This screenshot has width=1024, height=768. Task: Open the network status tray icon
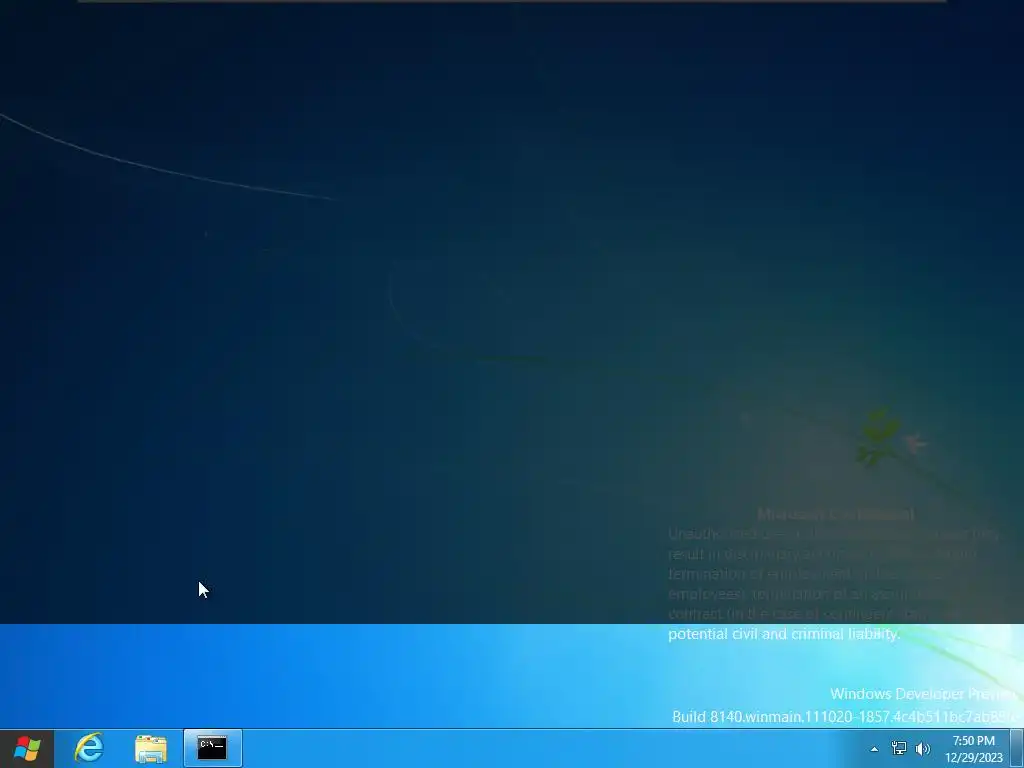pyautogui.click(x=899, y=748)
